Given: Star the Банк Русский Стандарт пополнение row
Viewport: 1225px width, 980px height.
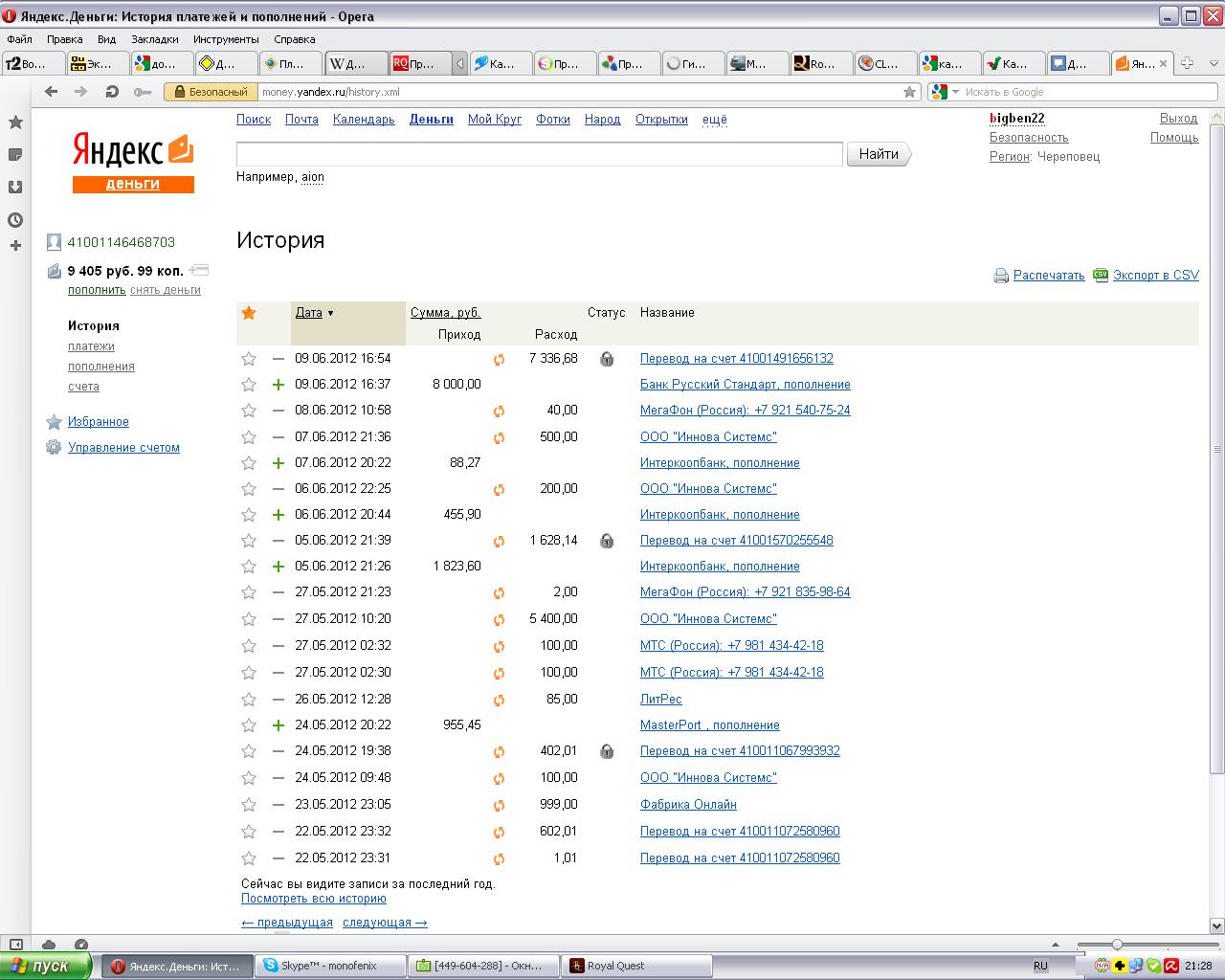Looking at the screenshot, I should click(249, 385).
